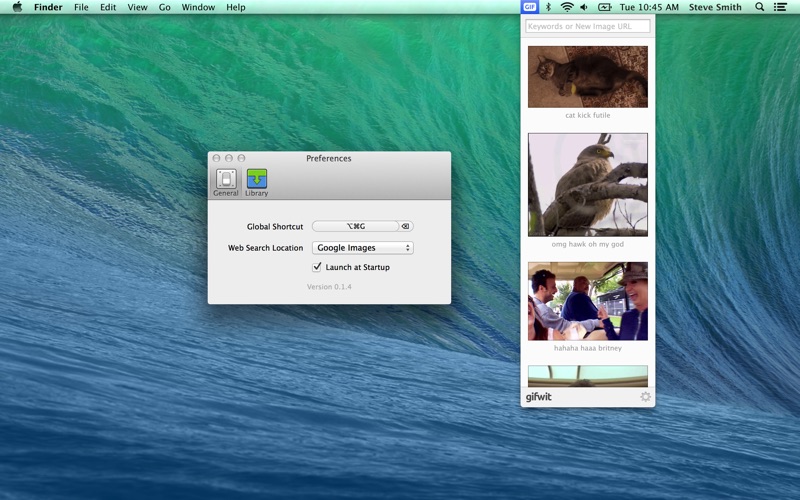The width and height of the screenshot is (800, 500).
Task: Click the Keywords or New Image URL field
Action: 588,26
